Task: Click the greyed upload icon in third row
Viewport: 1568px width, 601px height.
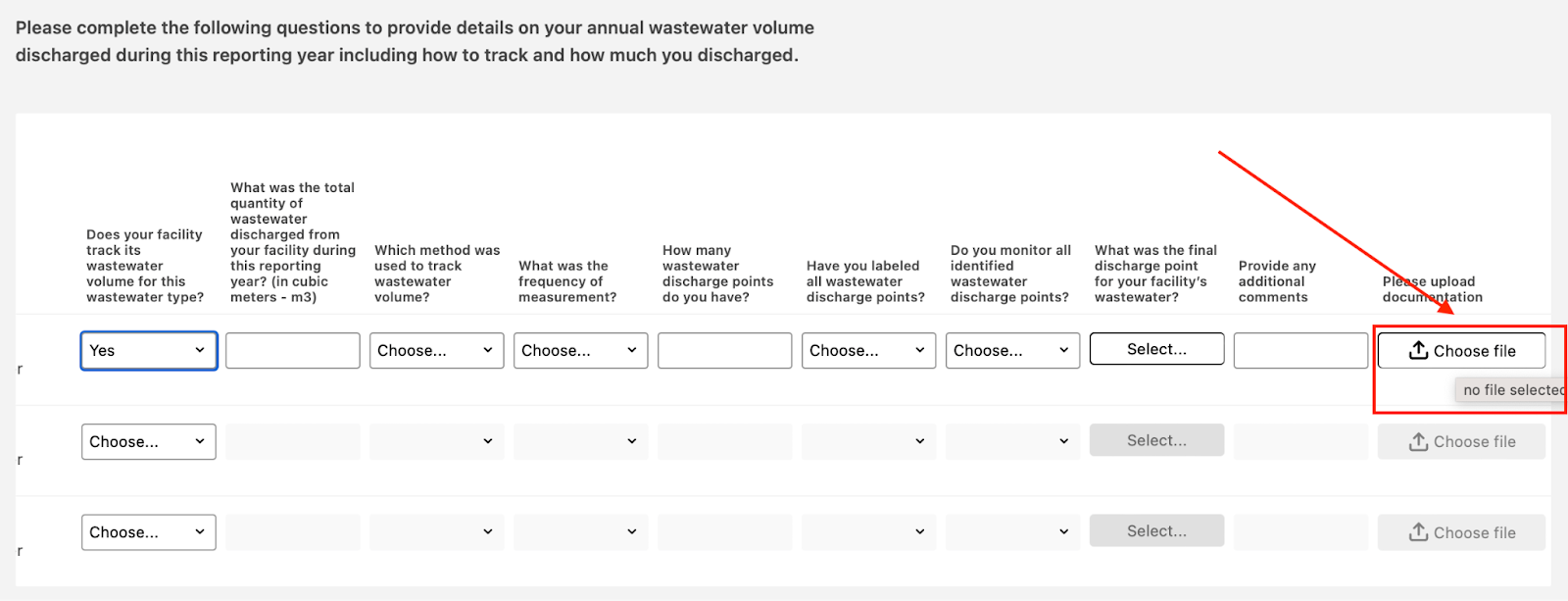Action: point(1418,532)
